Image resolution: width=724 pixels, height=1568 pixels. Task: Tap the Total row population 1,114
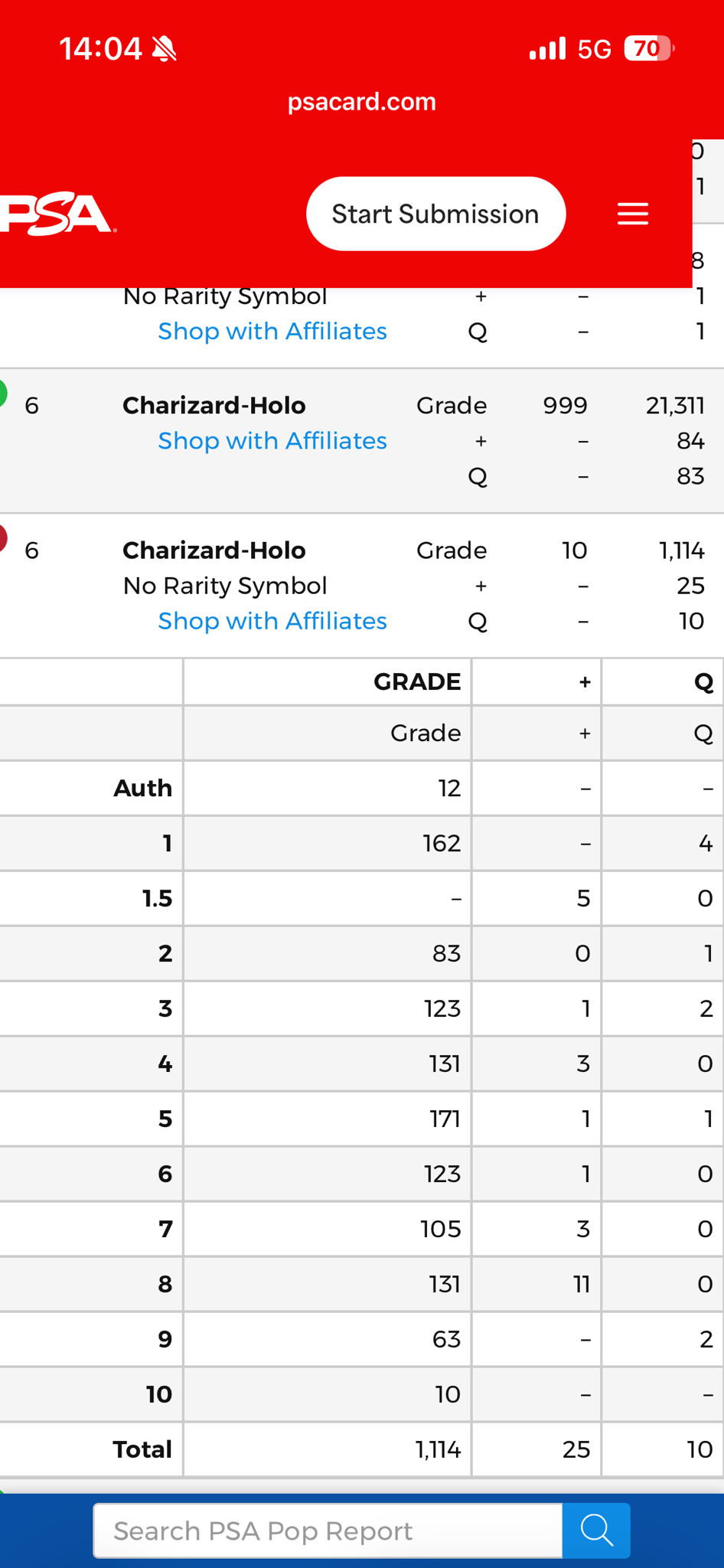[x=438, y=1449]
